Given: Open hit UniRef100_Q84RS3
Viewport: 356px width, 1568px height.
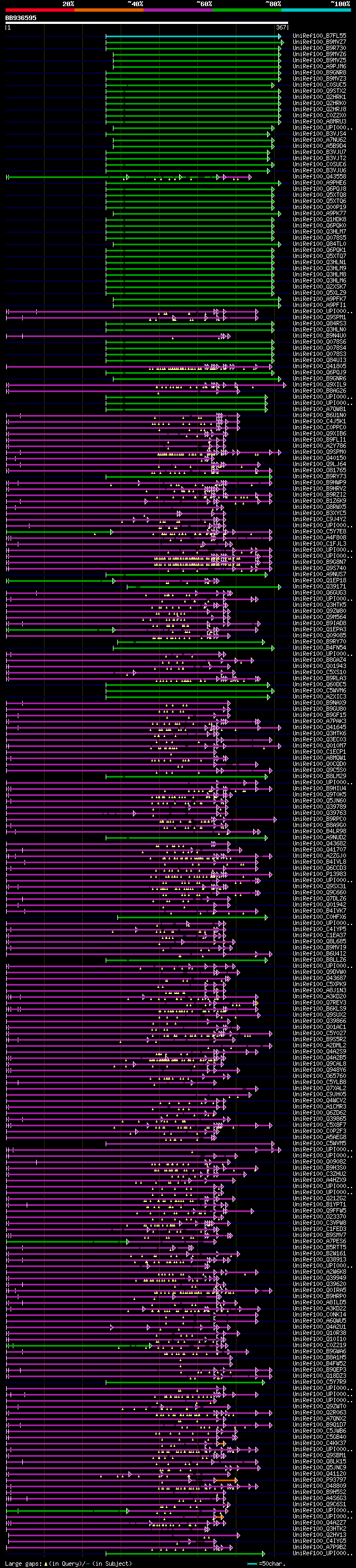Looking at the screenshot, I should (319, 323).
